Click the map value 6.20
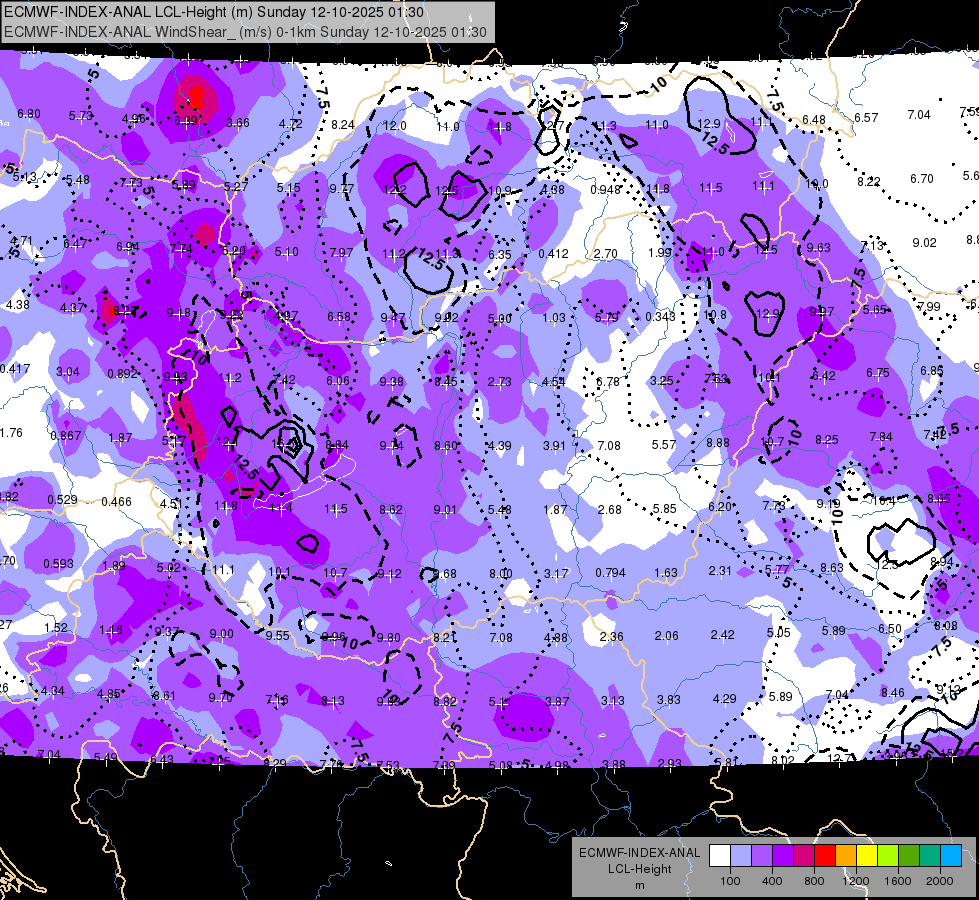Viewport: 979px width, 900px height. 719,507
